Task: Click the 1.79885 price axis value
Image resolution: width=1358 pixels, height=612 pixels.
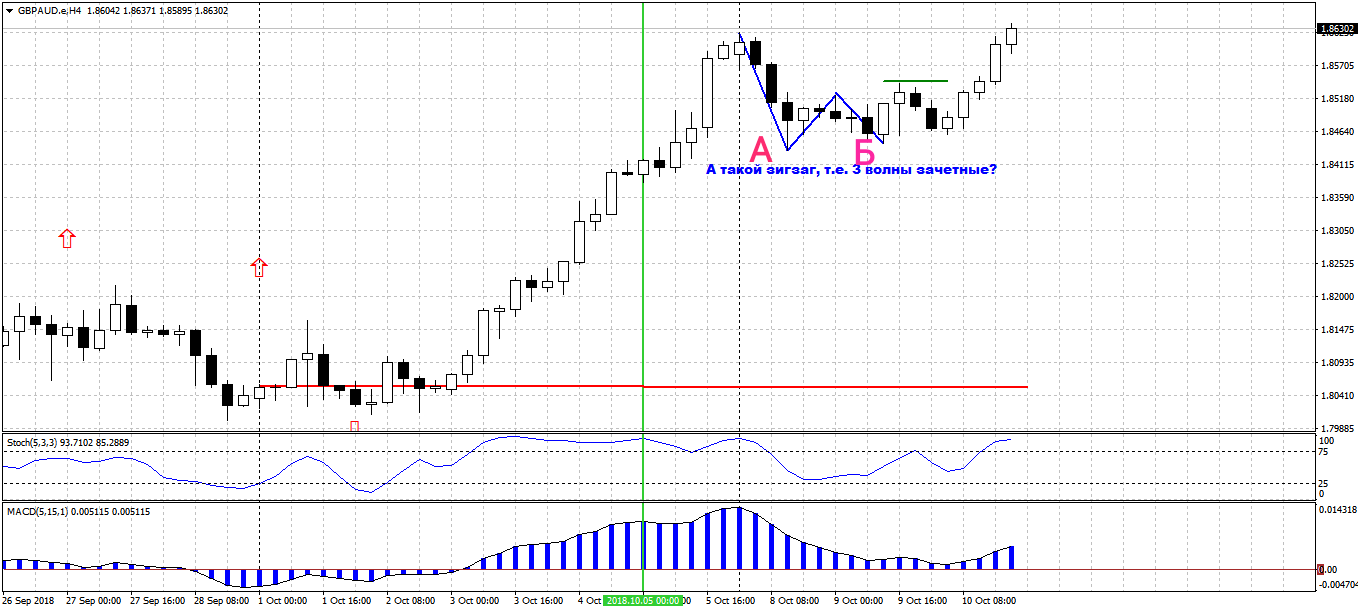Action: (1337, 429)
